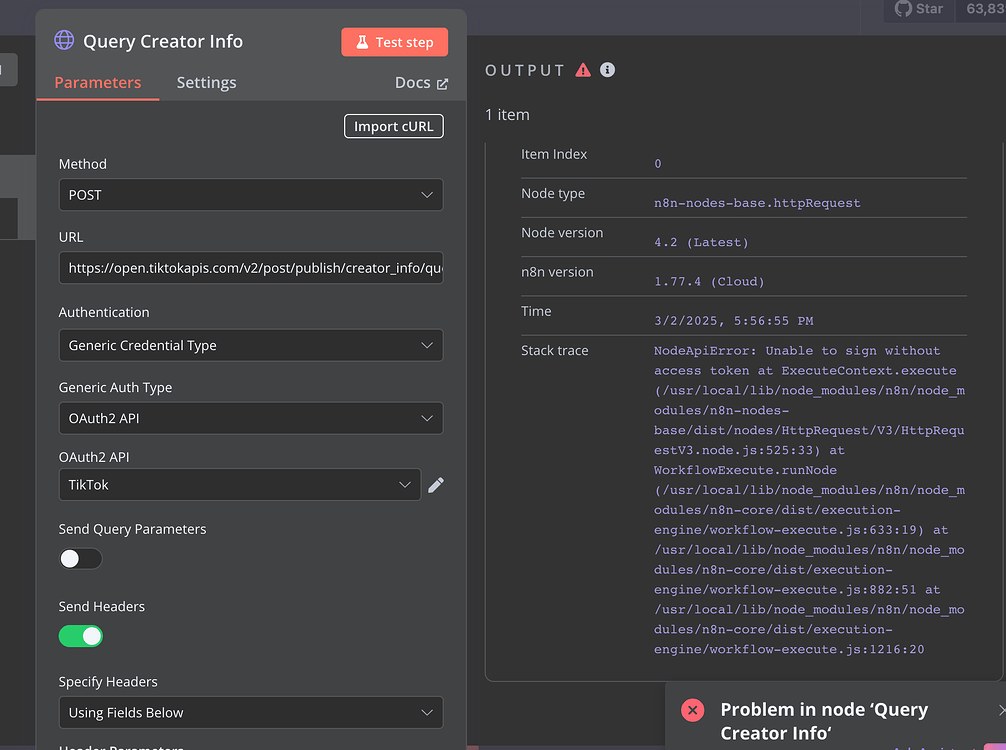Open the Method dropdown showing POST
This screenshot has width=1006, height=750.
(x=250, y=195)
